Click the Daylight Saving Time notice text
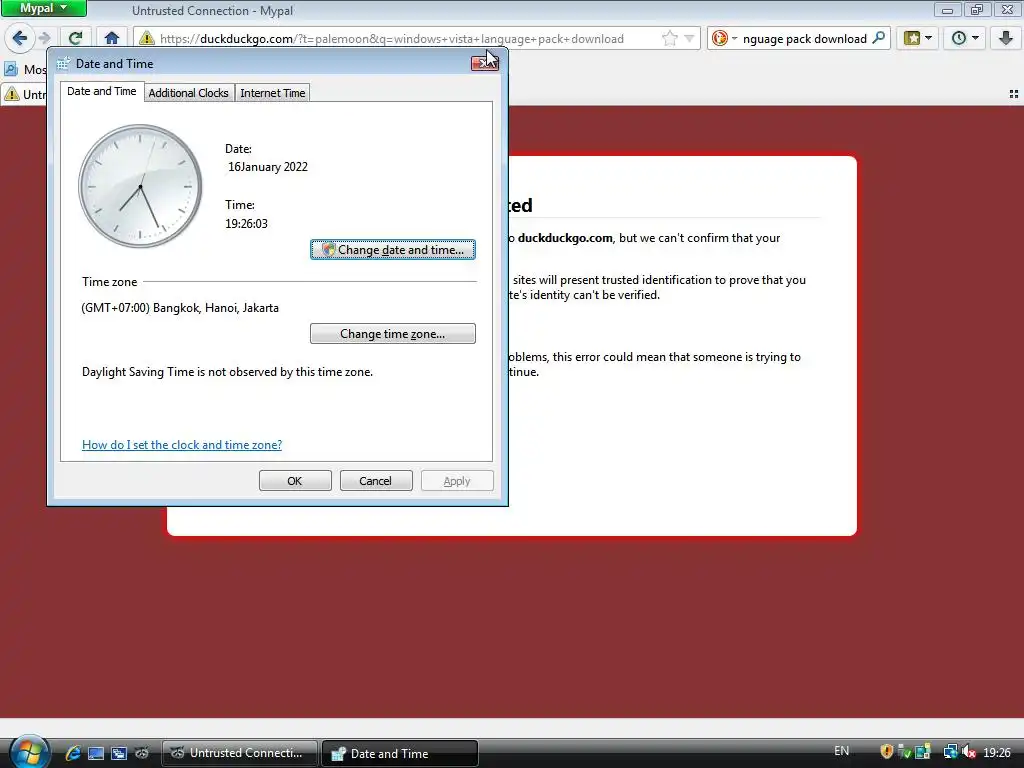The image size is (1024, 768). click(227, 372)
